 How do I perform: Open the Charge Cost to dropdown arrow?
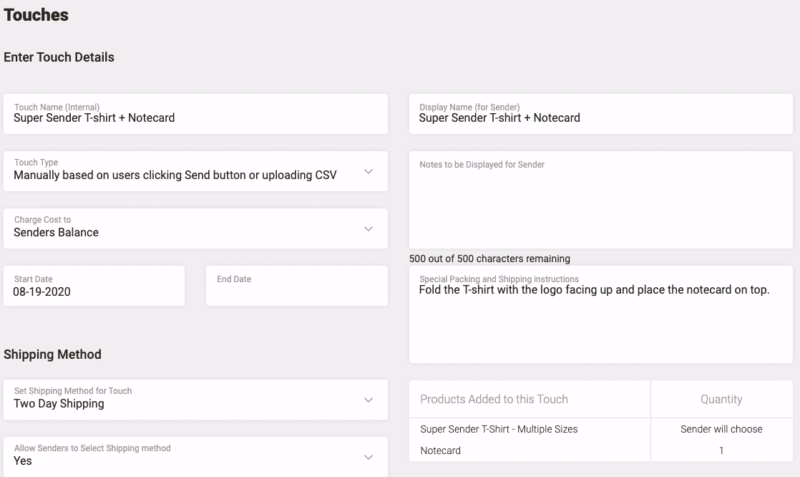click(368, 228)
